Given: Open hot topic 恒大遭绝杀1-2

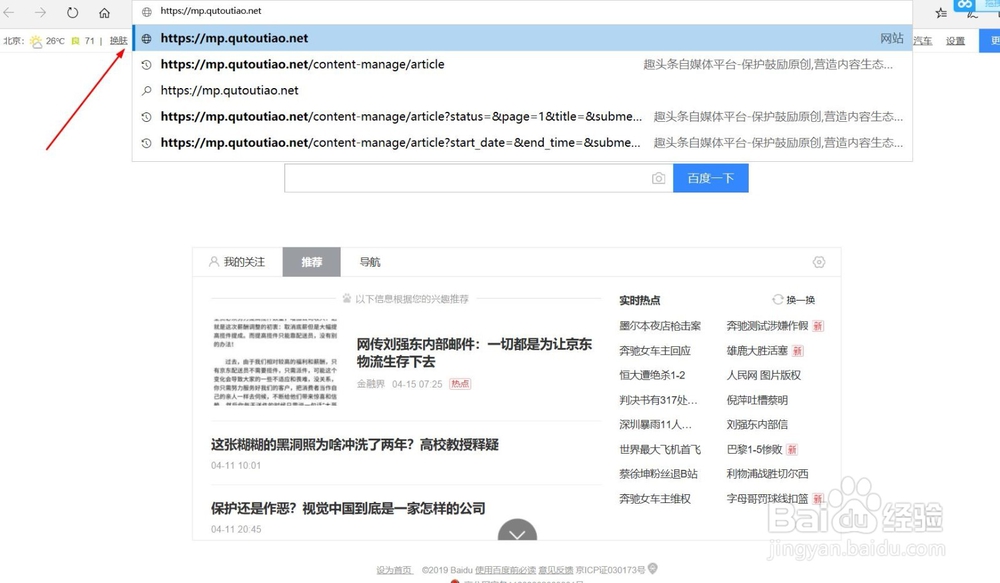Looking at the screenshot, I should (x=652, y=375).
